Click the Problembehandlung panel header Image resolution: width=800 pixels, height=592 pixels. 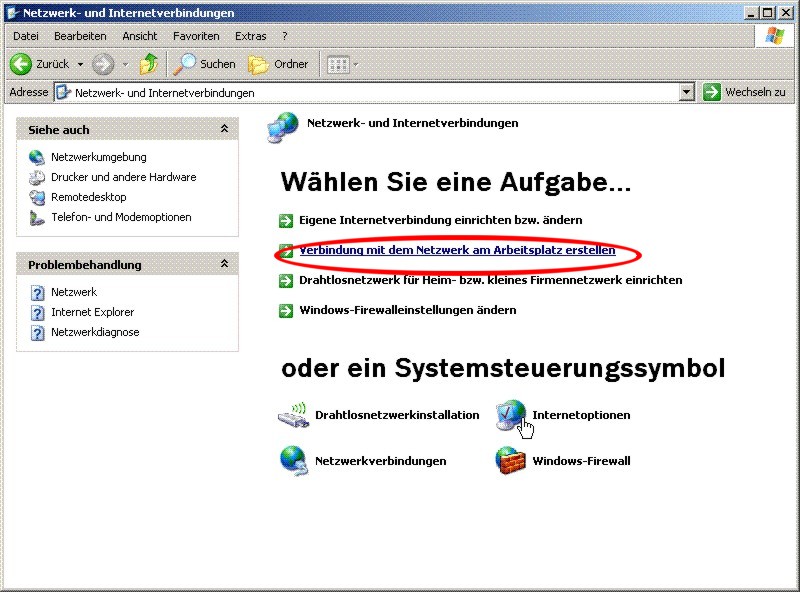[x=128, y=264]
